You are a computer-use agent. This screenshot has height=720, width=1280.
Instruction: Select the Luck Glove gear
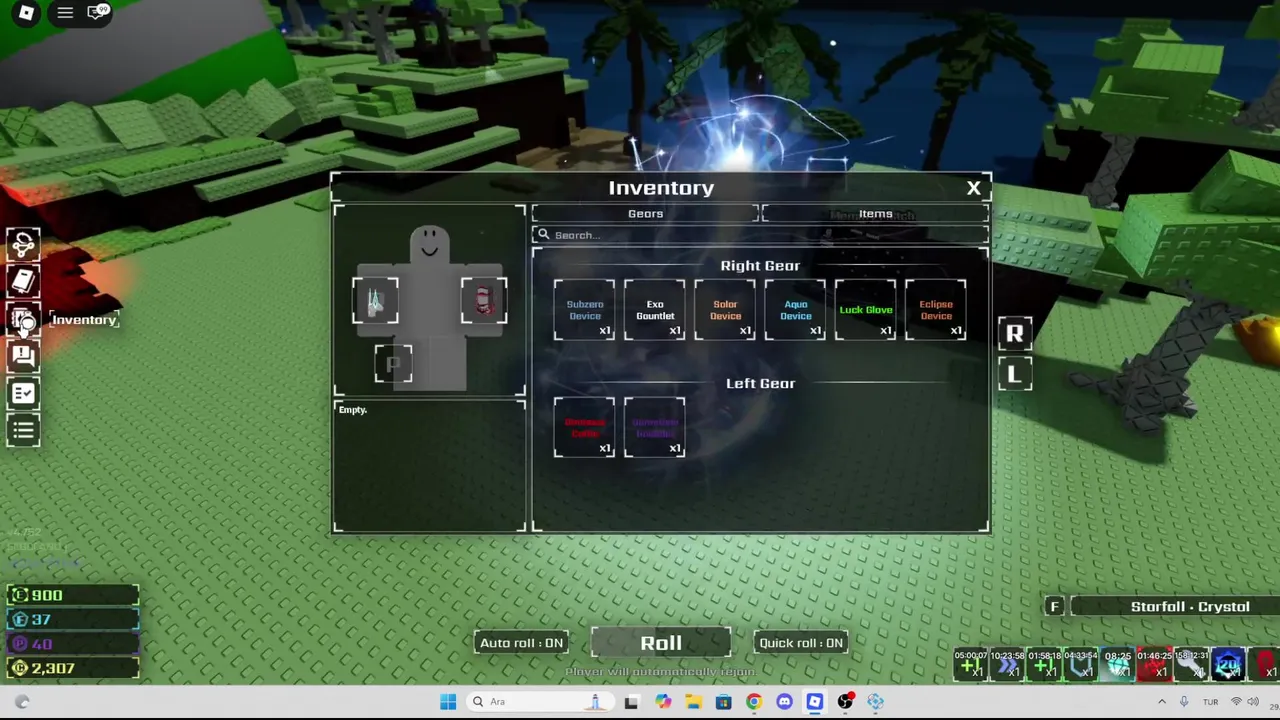(866, 310)
